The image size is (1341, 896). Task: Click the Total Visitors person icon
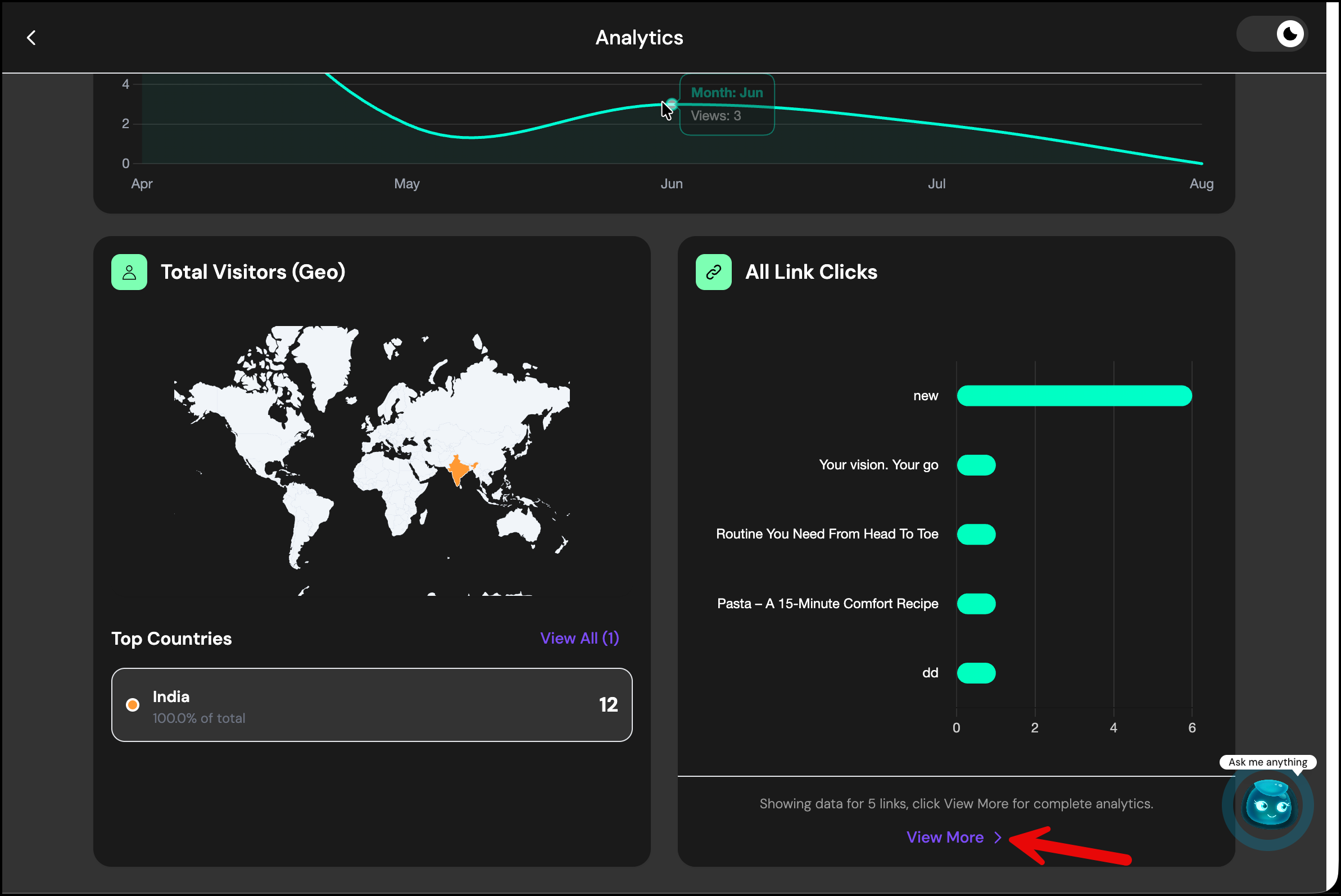(x=129, y=272)
